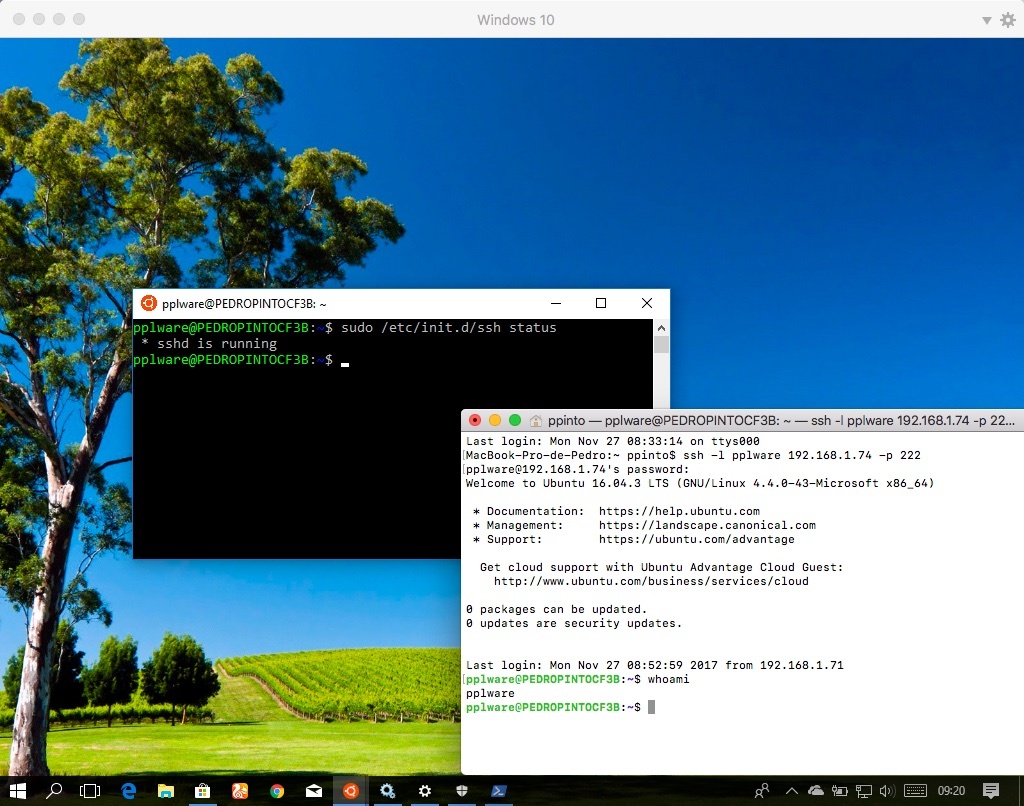Click the speaker icon to adjust volume
The image size is (1024, 806).
(886, 790)
